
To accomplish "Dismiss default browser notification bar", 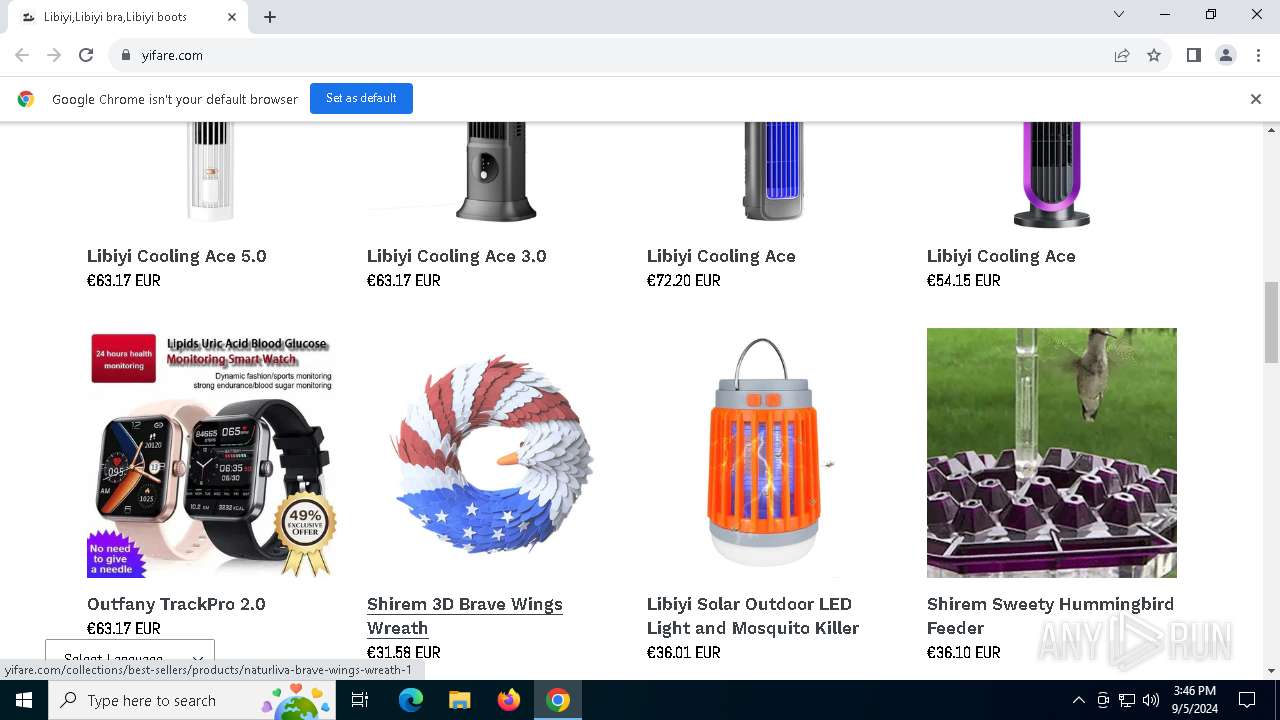I will click(x=1256, y=99).
